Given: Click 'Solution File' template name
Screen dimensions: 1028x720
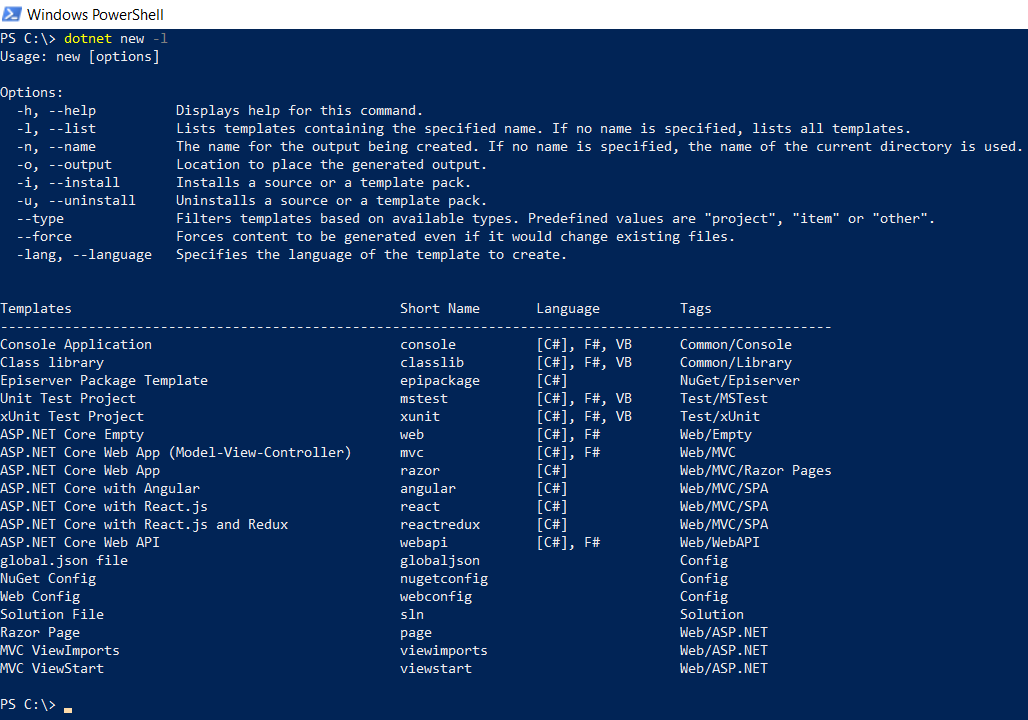Looking at the screenshot, I should coord(52,614).
